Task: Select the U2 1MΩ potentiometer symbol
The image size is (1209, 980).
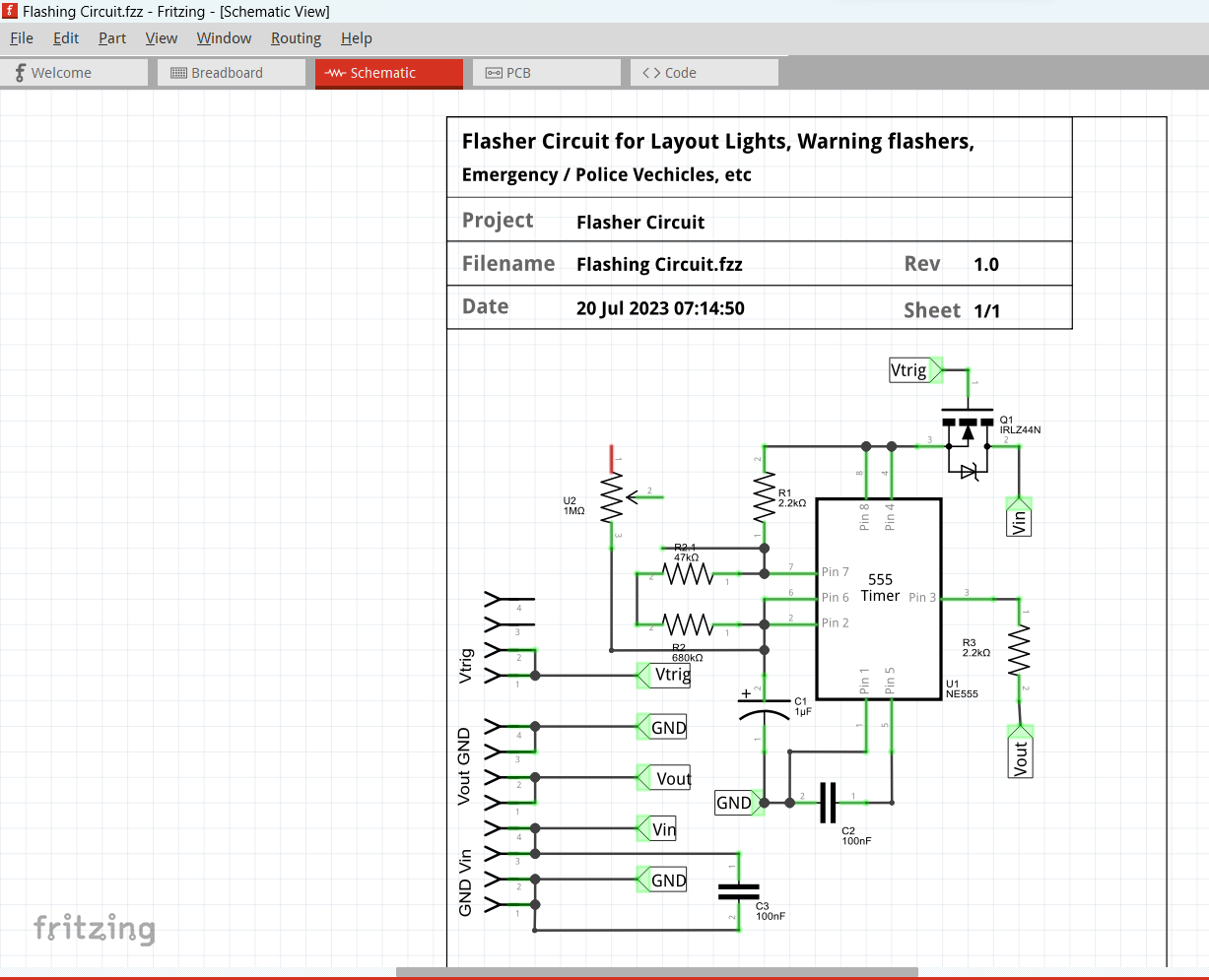Action: pyautogui.click(x=612, y=498)
